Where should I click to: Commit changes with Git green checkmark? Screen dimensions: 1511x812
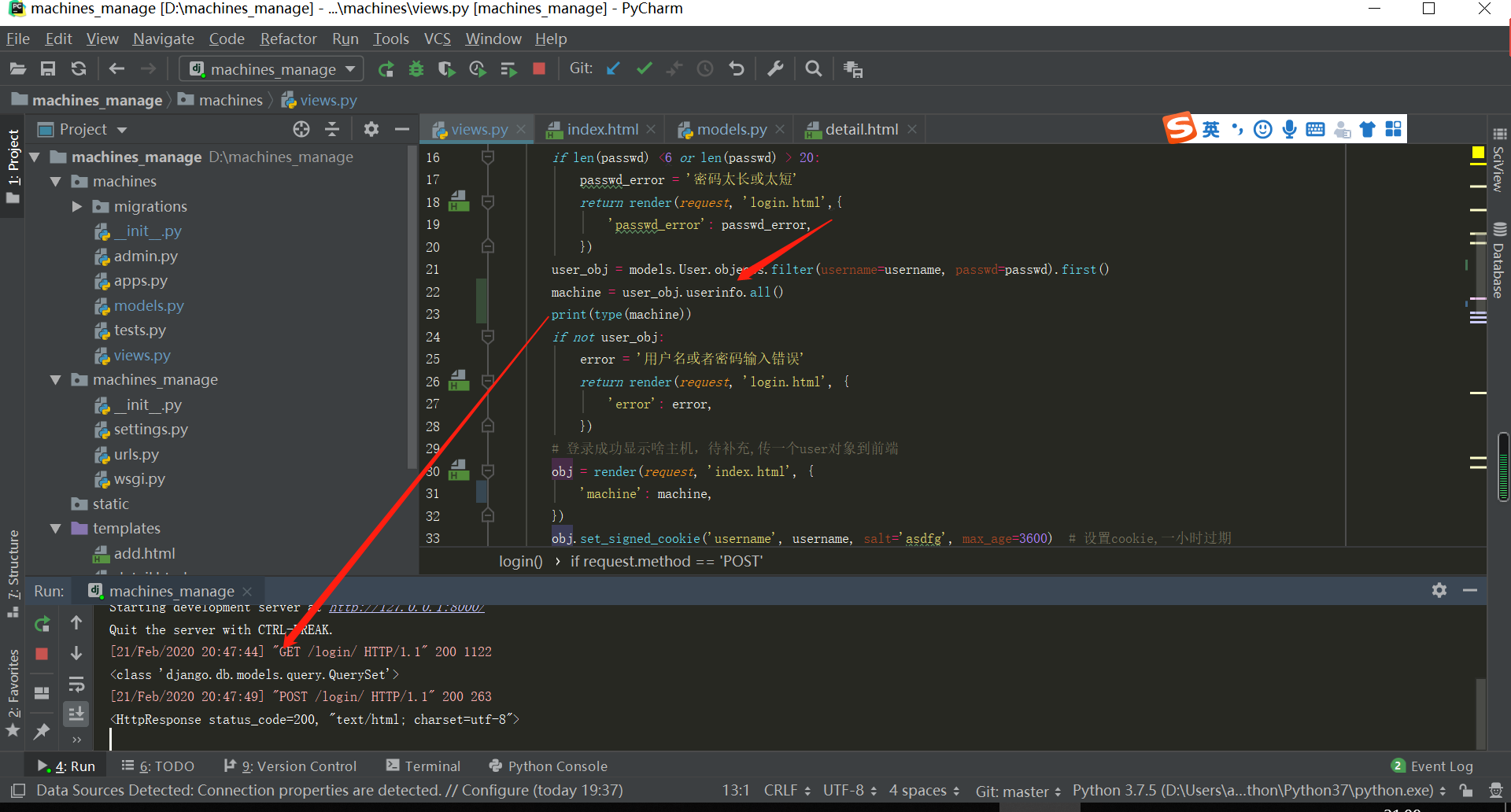pyautogui.click(x=645, y=69)
